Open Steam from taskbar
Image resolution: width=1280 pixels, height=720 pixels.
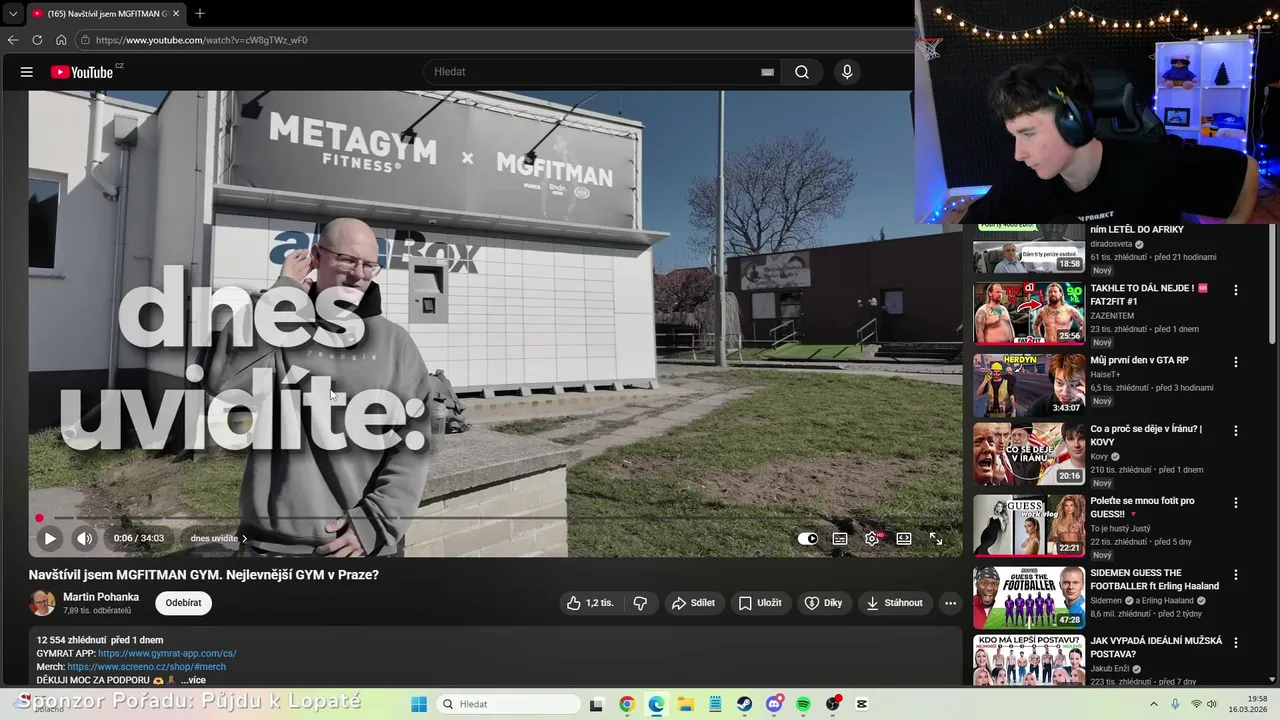pos(745,704)
